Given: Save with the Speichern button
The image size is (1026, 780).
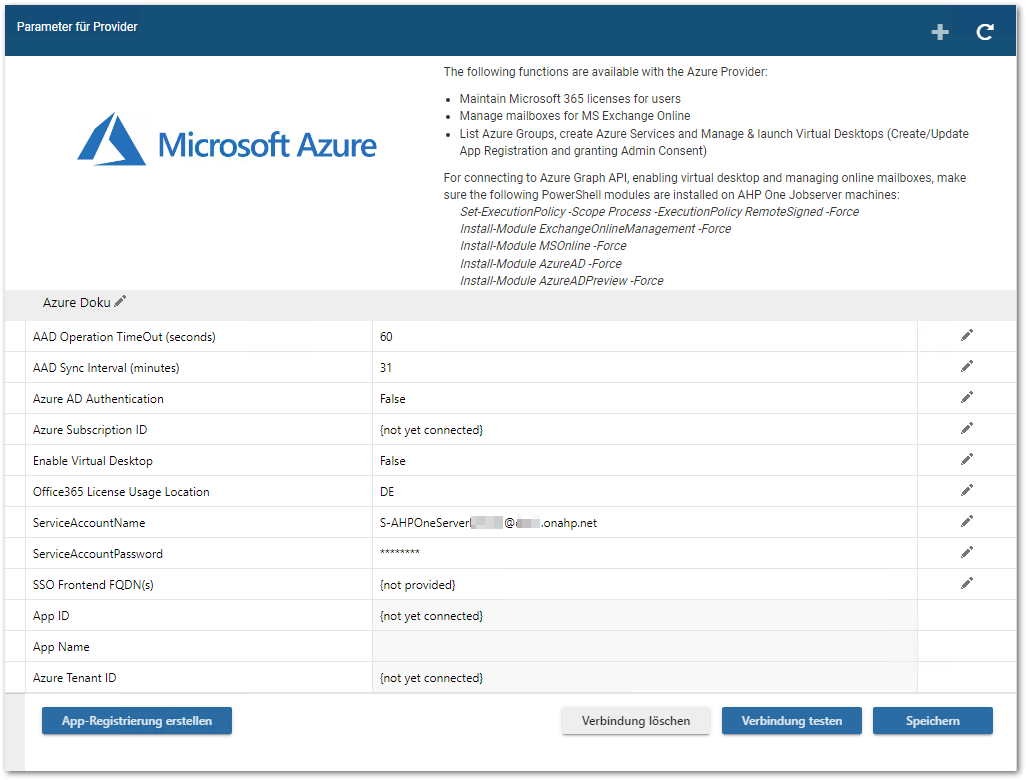Looking at the screenshot, I should (x=932, y=720).
